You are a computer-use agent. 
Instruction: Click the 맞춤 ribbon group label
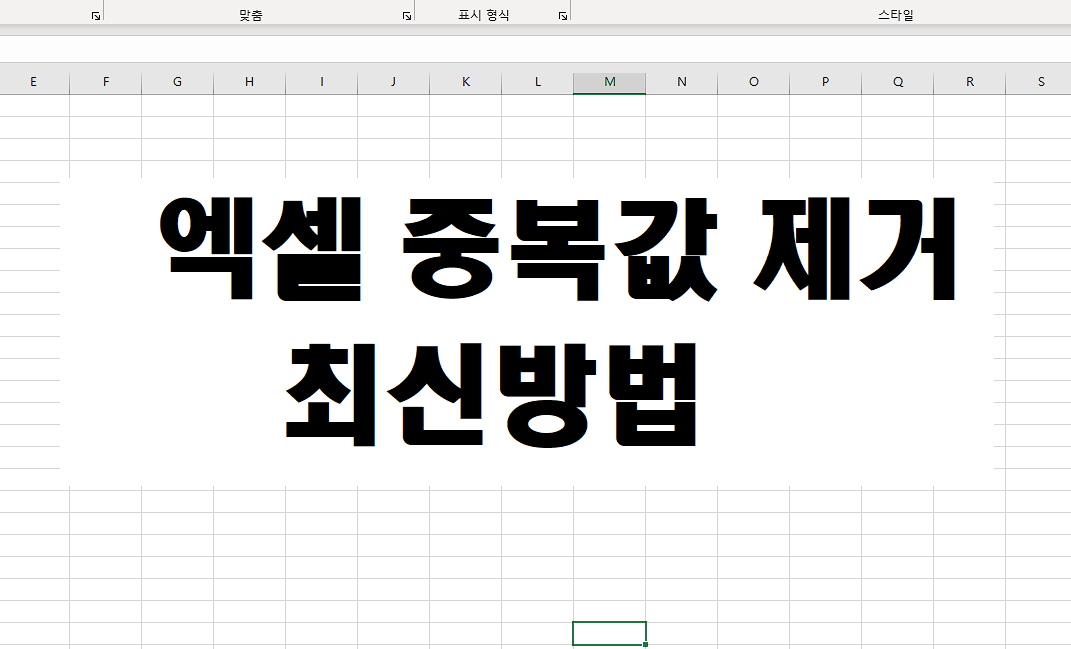[250, 13]
